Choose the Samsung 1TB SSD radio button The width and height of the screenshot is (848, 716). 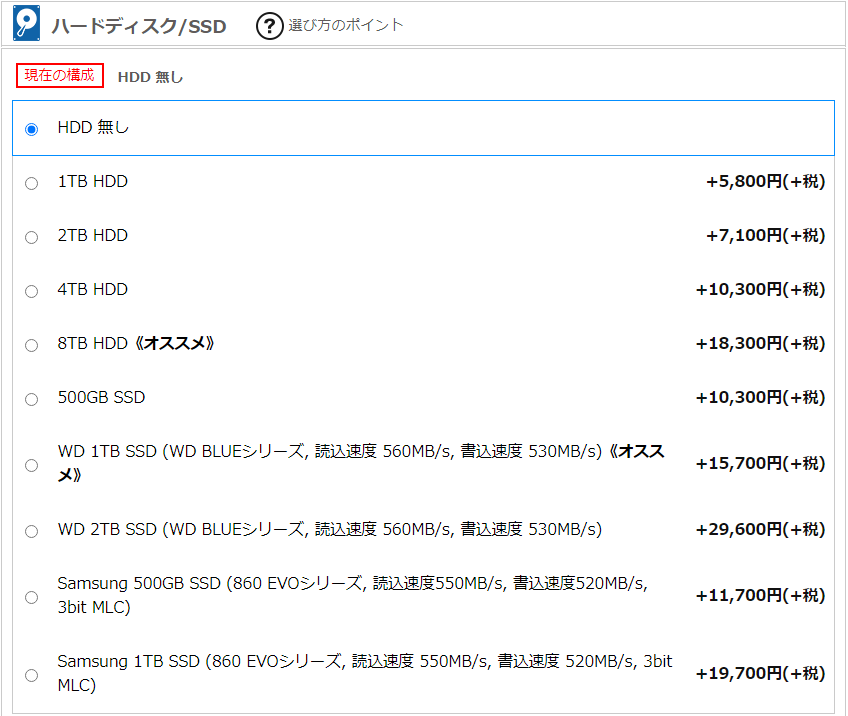[31, 675]
